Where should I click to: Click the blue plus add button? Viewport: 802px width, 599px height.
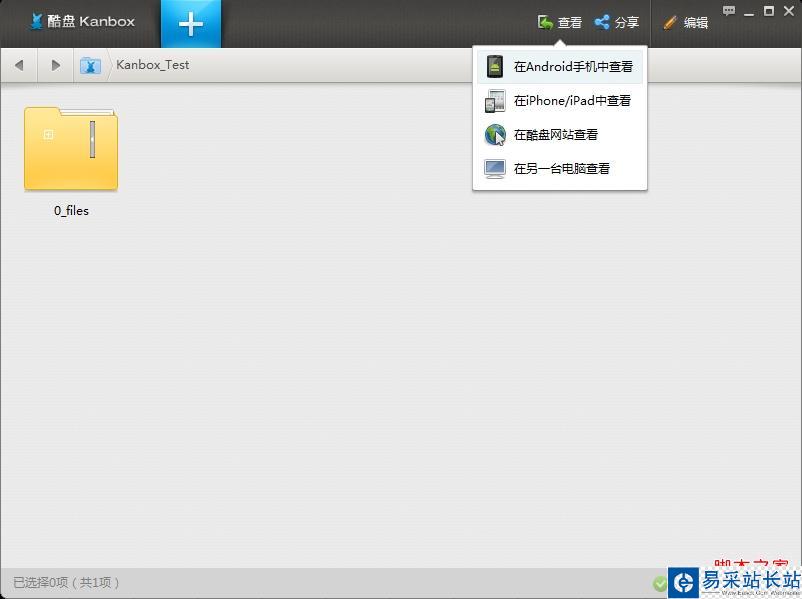click(x=191, y=24)
